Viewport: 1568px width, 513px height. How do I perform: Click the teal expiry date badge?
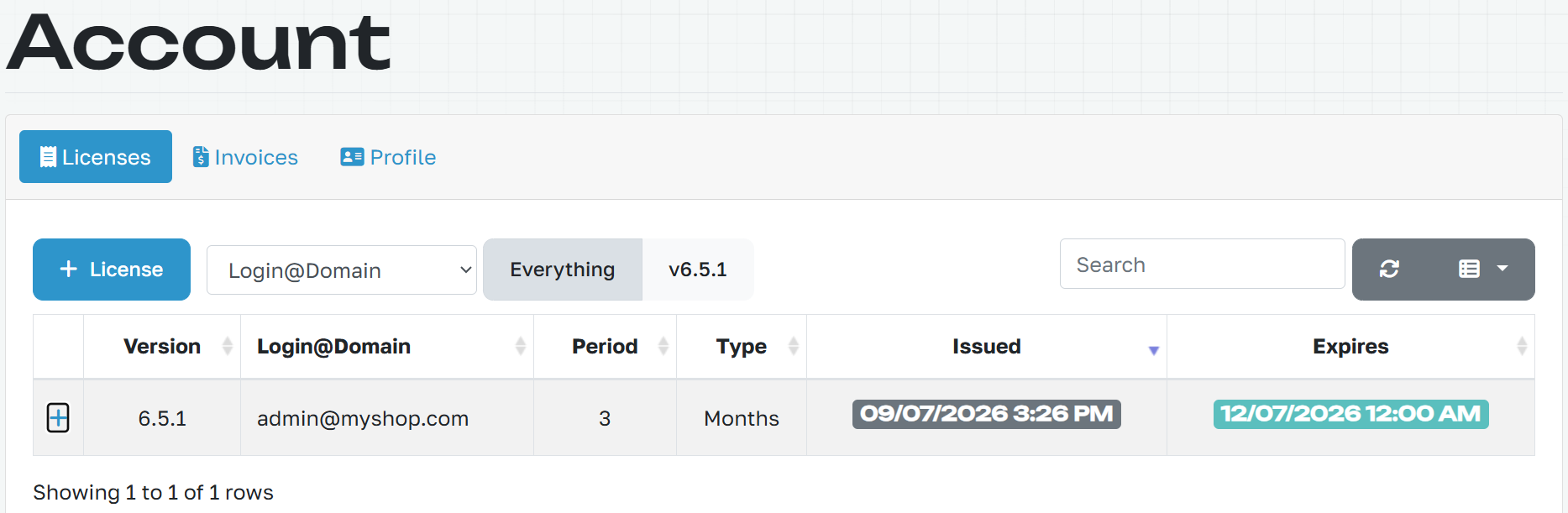coord(1350,414)
